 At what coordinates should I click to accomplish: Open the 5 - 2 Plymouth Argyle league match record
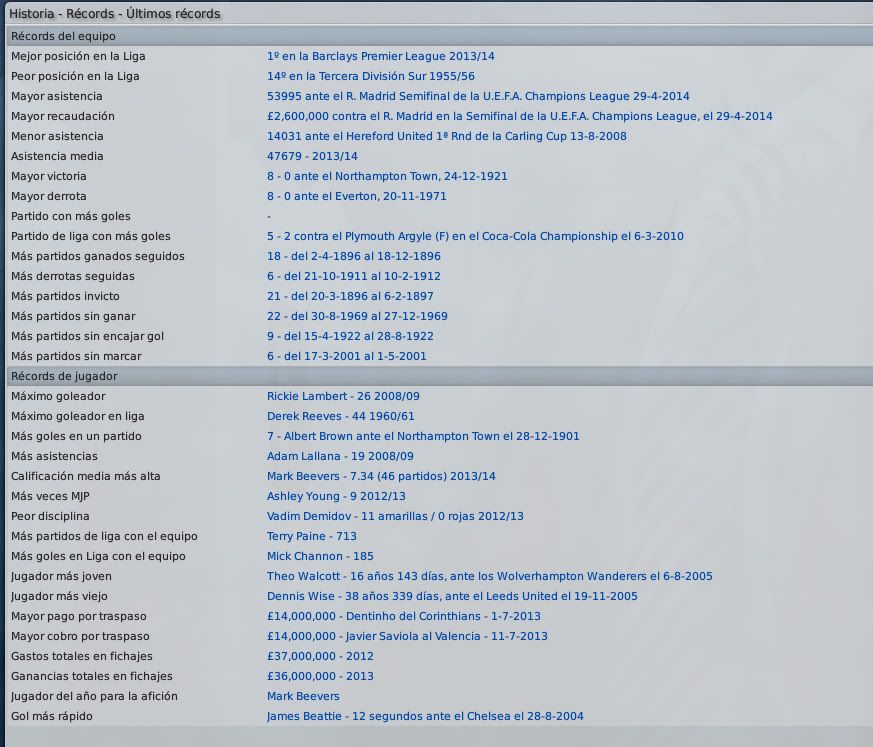click(475, 237)
